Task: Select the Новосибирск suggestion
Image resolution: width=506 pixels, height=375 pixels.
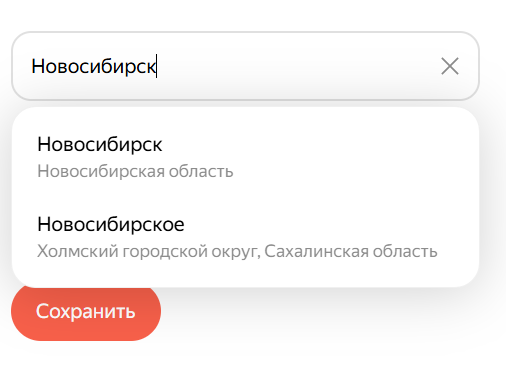Action: (245, 157)
